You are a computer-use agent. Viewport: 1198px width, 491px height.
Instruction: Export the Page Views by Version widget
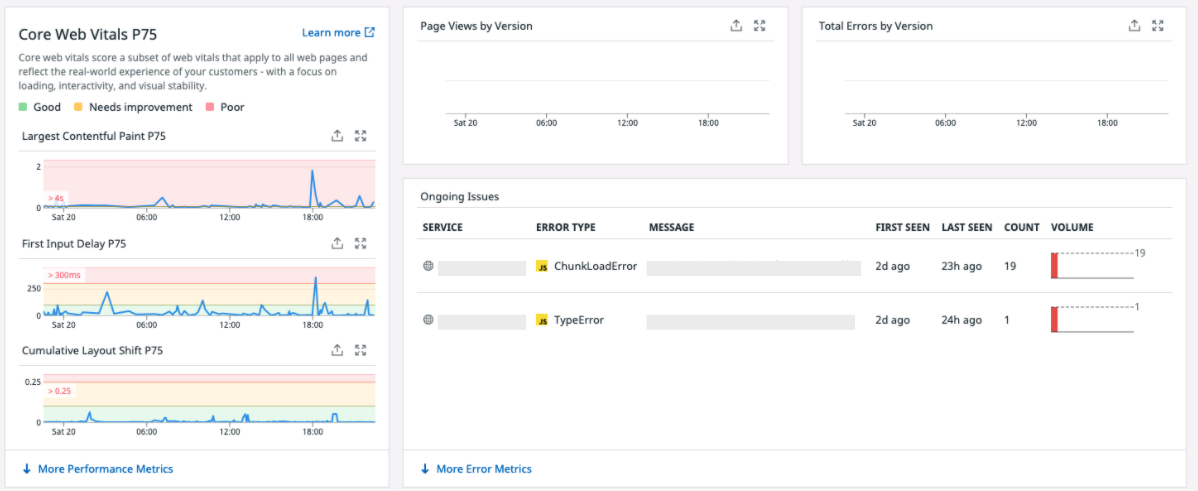pyautogui.click(x=736, y=26)
